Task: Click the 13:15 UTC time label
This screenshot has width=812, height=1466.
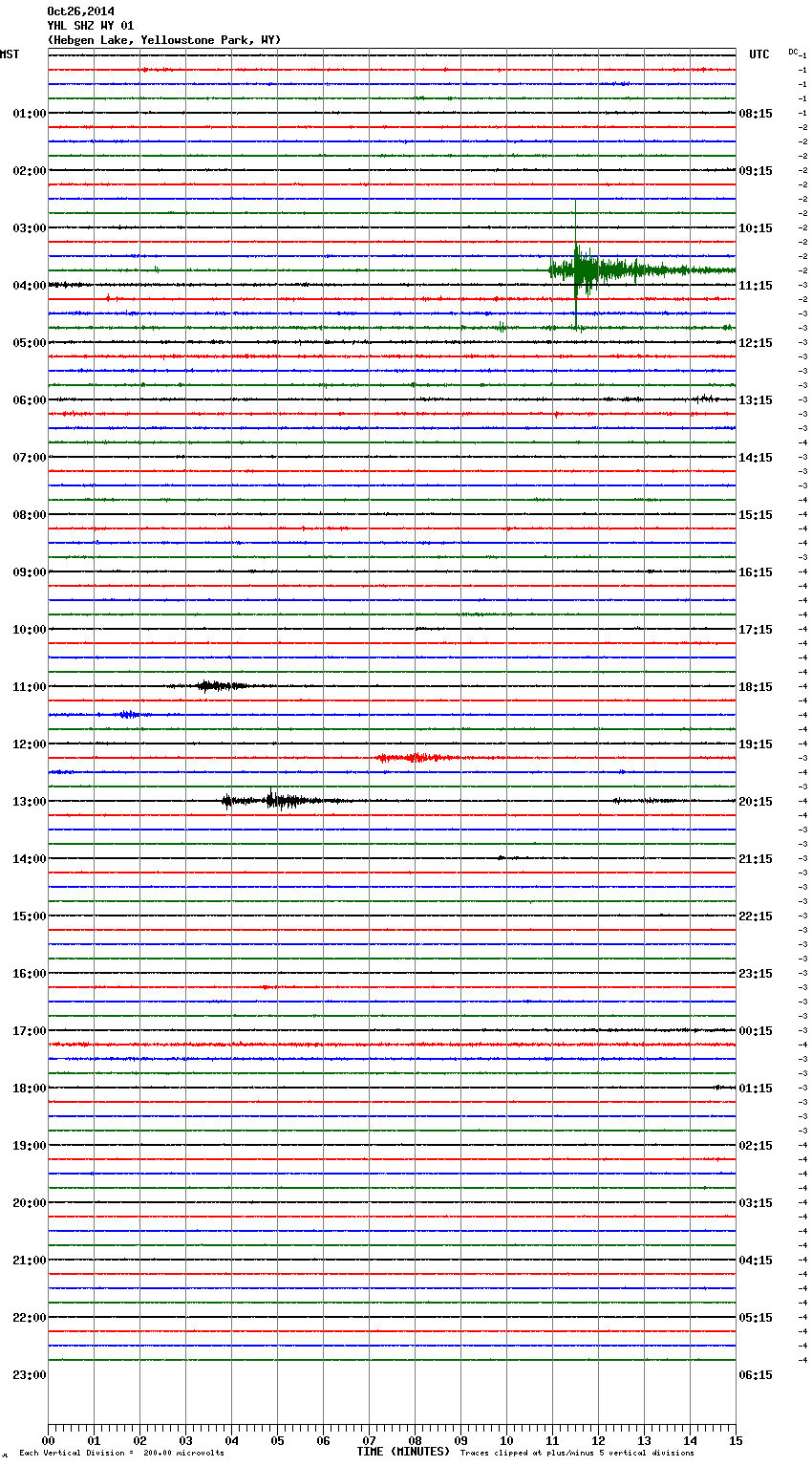Action: pyautogui.click(x=756, y=400)
